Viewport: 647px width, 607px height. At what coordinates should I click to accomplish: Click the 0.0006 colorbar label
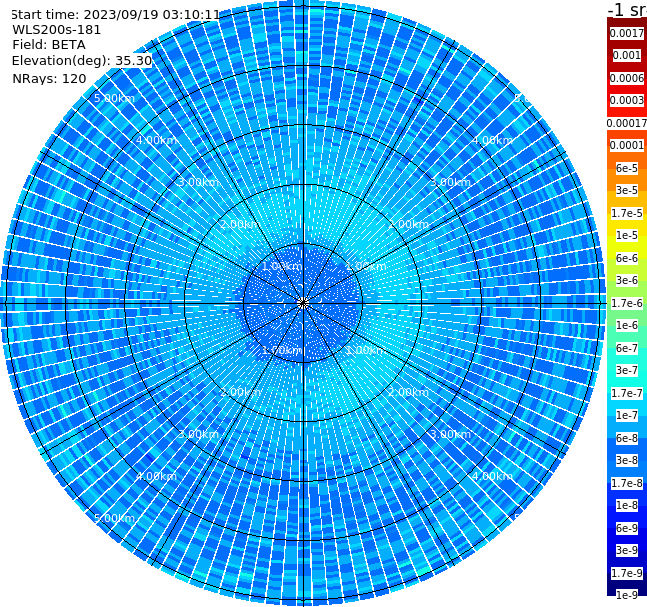pos(627,78)
